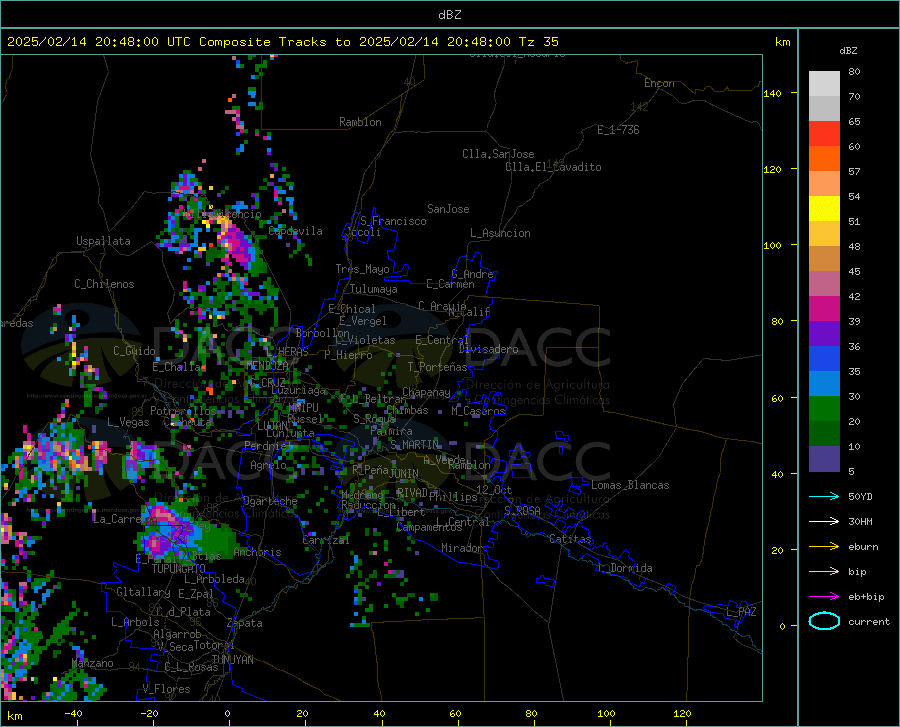This screenshot has height=727, width=900.
Task: Pick the green 20-30 dBZ swatch
Action: pos(824,409)
